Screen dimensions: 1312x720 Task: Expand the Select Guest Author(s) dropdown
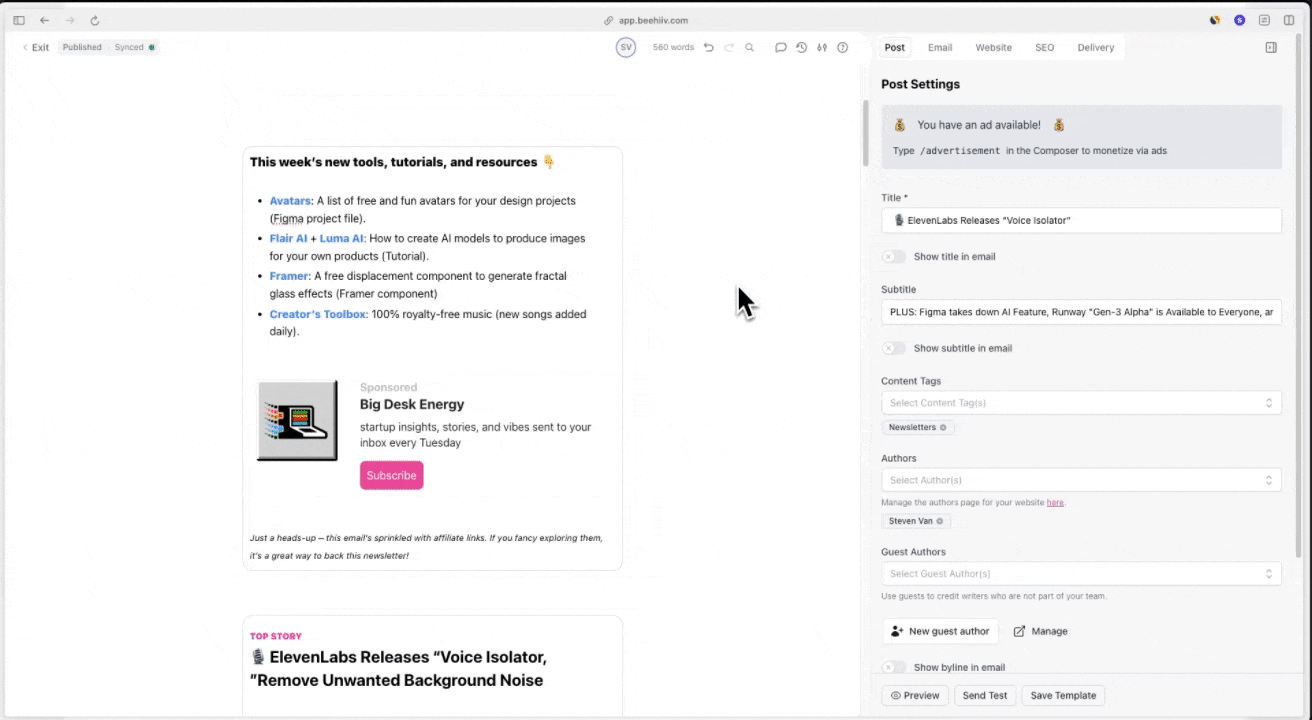(x=1081, y=574)
